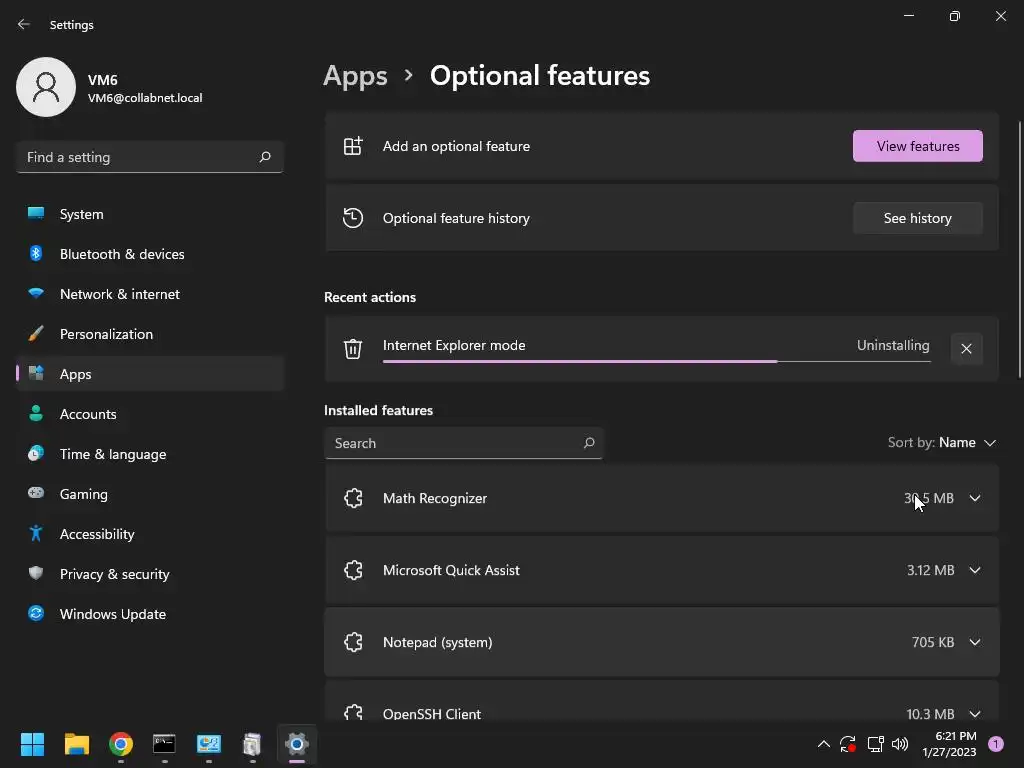Image resolution: width=1024 pixels, height=768 pixels.
Task: Click the sync status tray icon
Action: [x=848, y=744]
